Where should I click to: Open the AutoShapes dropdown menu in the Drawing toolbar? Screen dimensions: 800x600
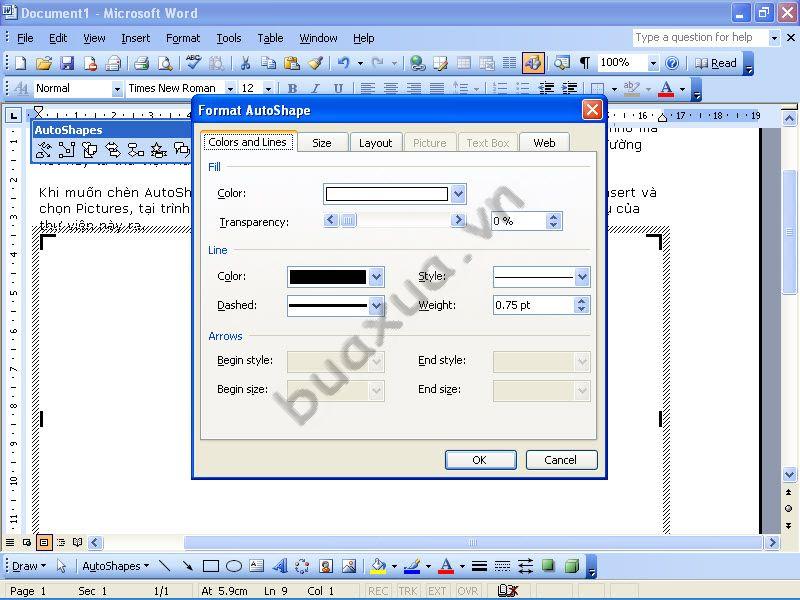click(116, 566)
